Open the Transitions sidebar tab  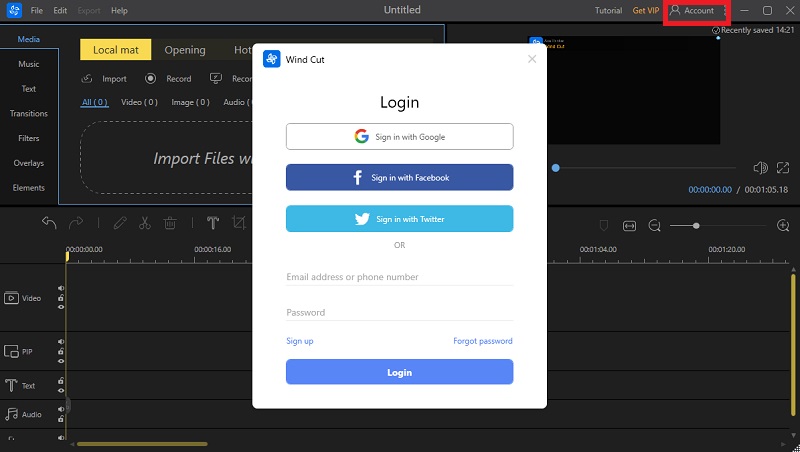pyautogui.click(x=29, y=113)
